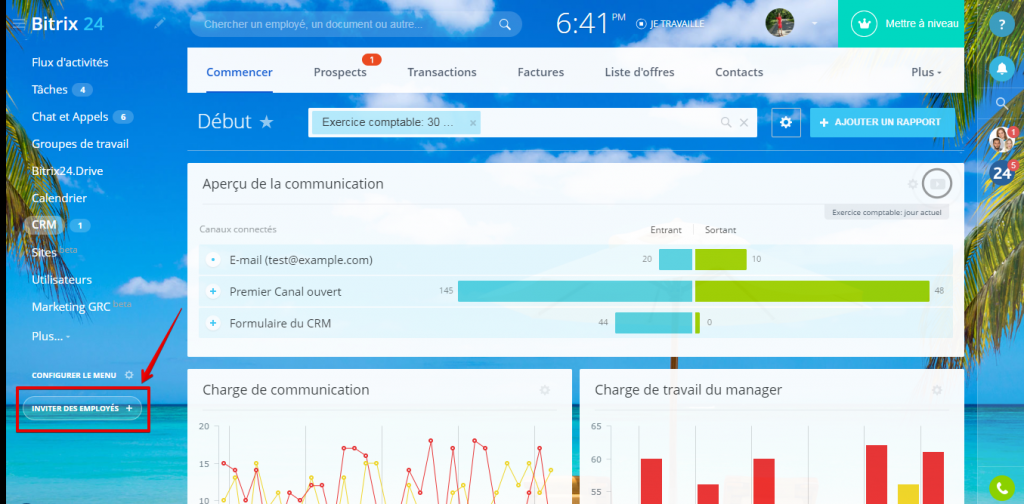Open the Liste d'offres tab

pos(639,72)
